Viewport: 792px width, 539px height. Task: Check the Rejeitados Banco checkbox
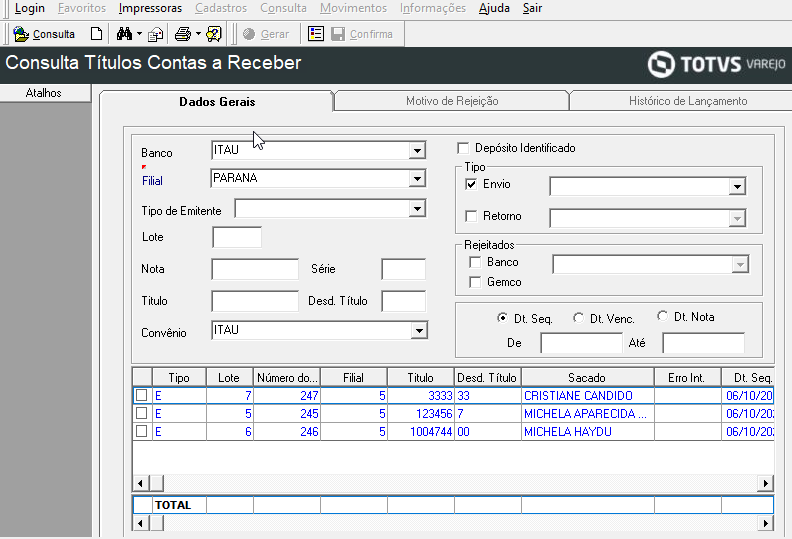coord(475,262)
